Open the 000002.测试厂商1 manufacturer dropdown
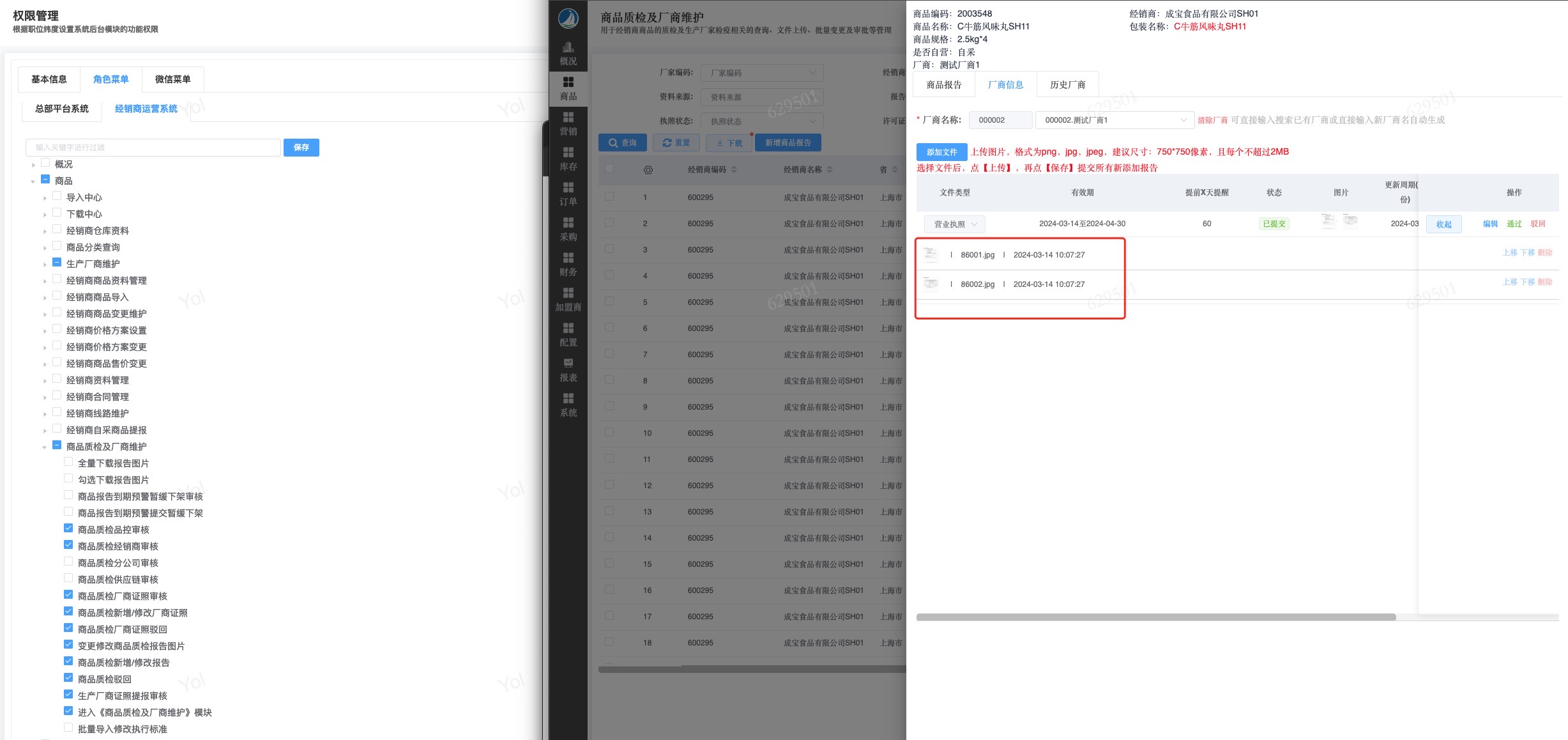The height and width of the screenshot is (740, 1568). coord(1114,120)
